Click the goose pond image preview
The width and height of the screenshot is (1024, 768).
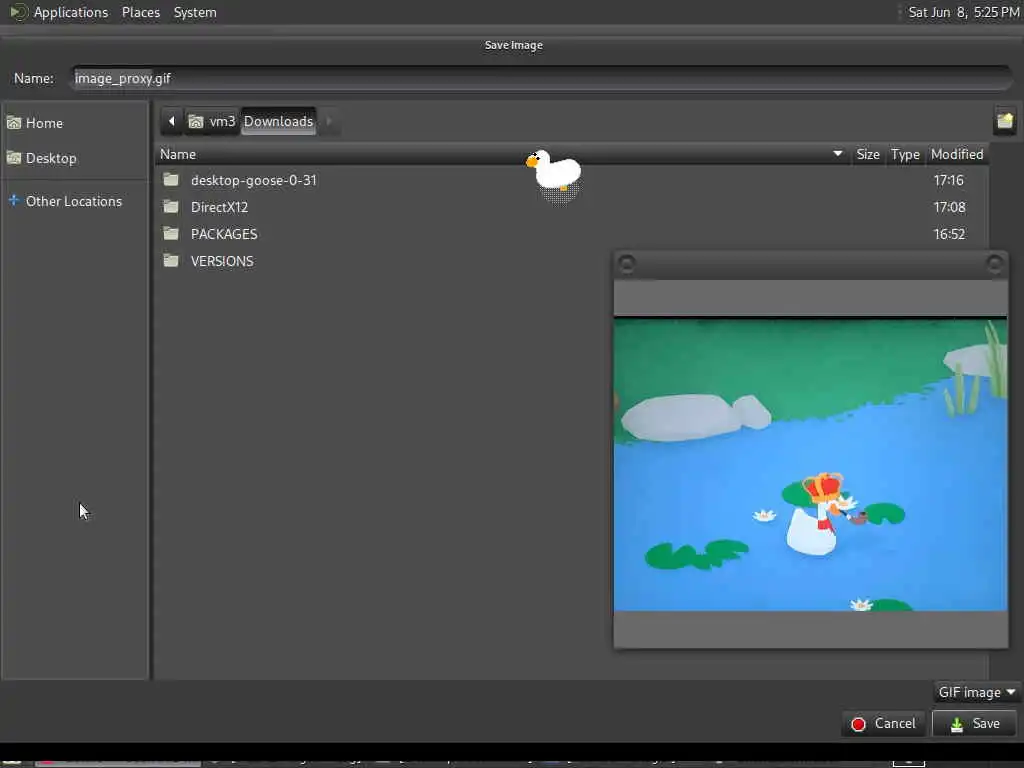pos(810,464)
